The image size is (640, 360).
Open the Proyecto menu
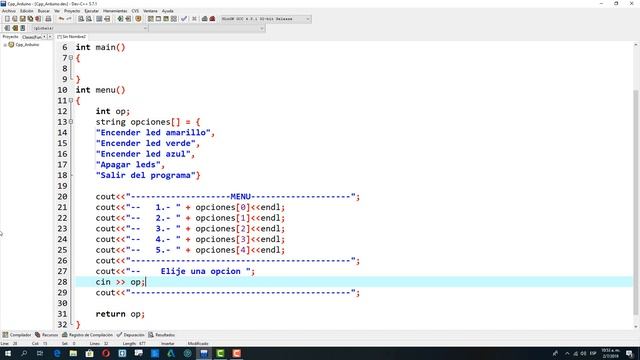tap(72, 11)
